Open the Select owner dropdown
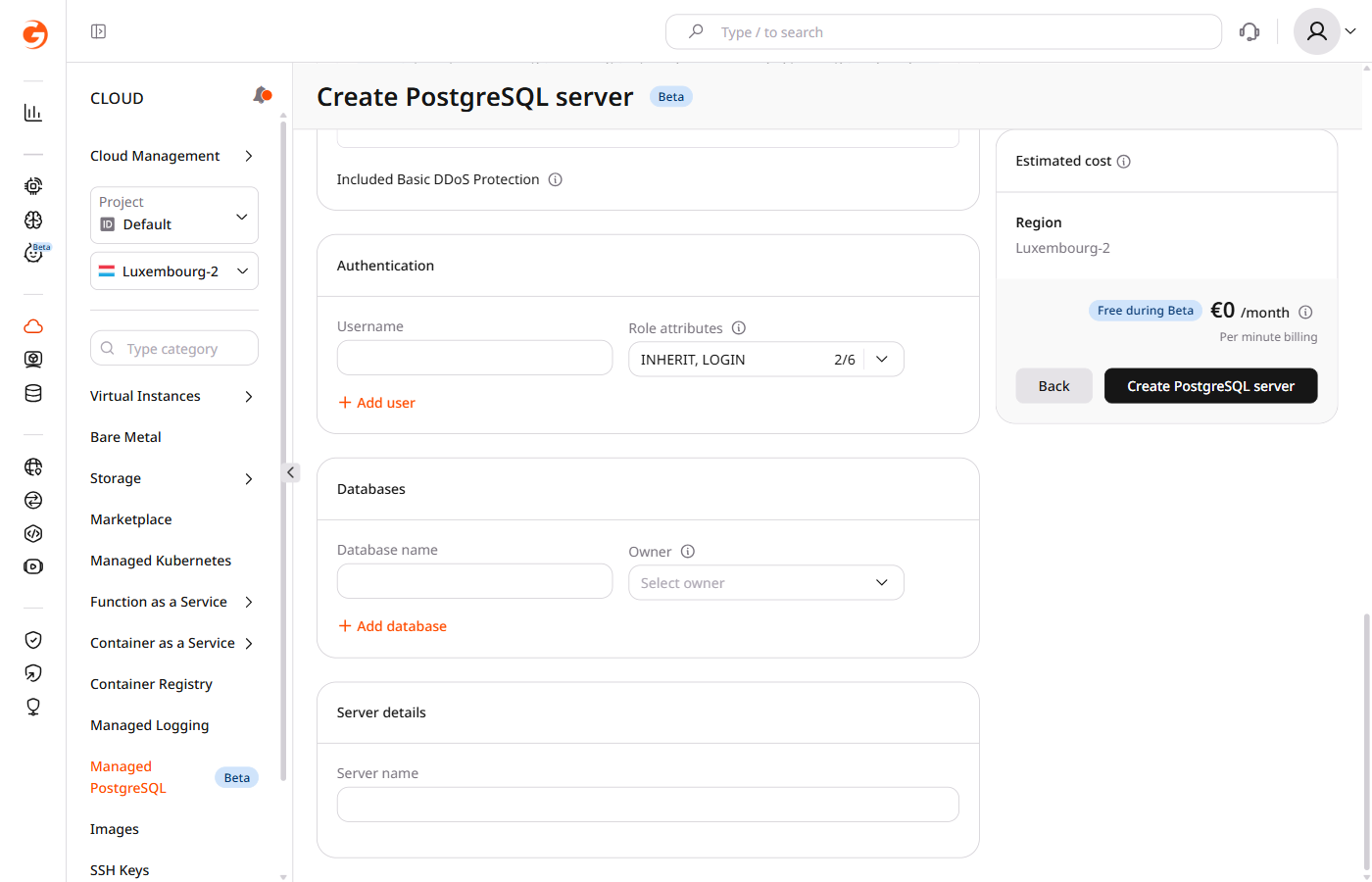The image size is (1372, 882). (766, 583)
